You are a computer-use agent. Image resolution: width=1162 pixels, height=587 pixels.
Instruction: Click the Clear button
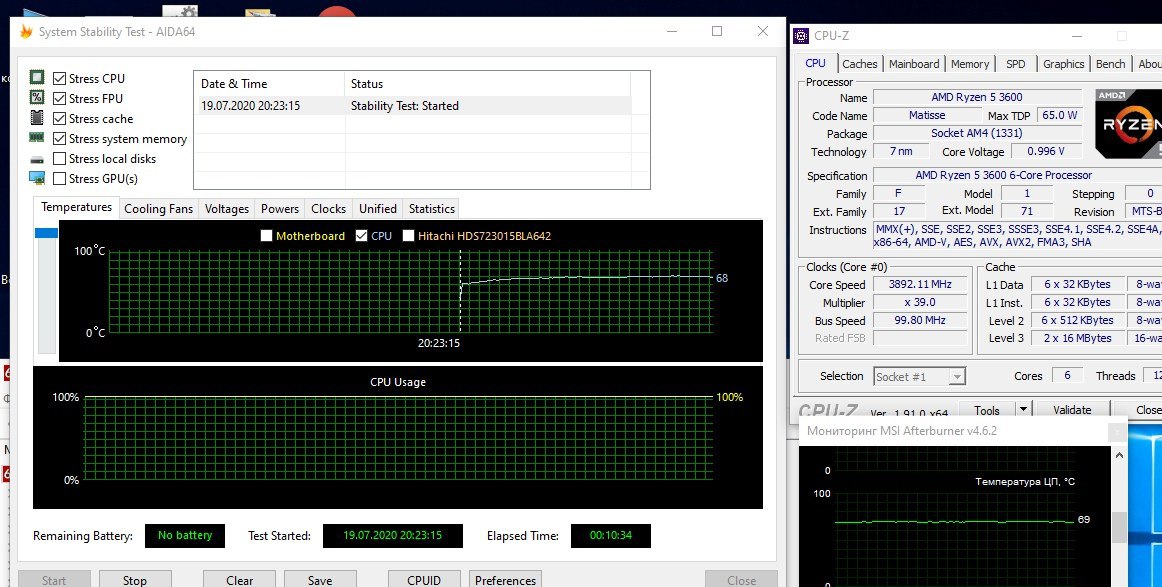(x=239, y=580)
